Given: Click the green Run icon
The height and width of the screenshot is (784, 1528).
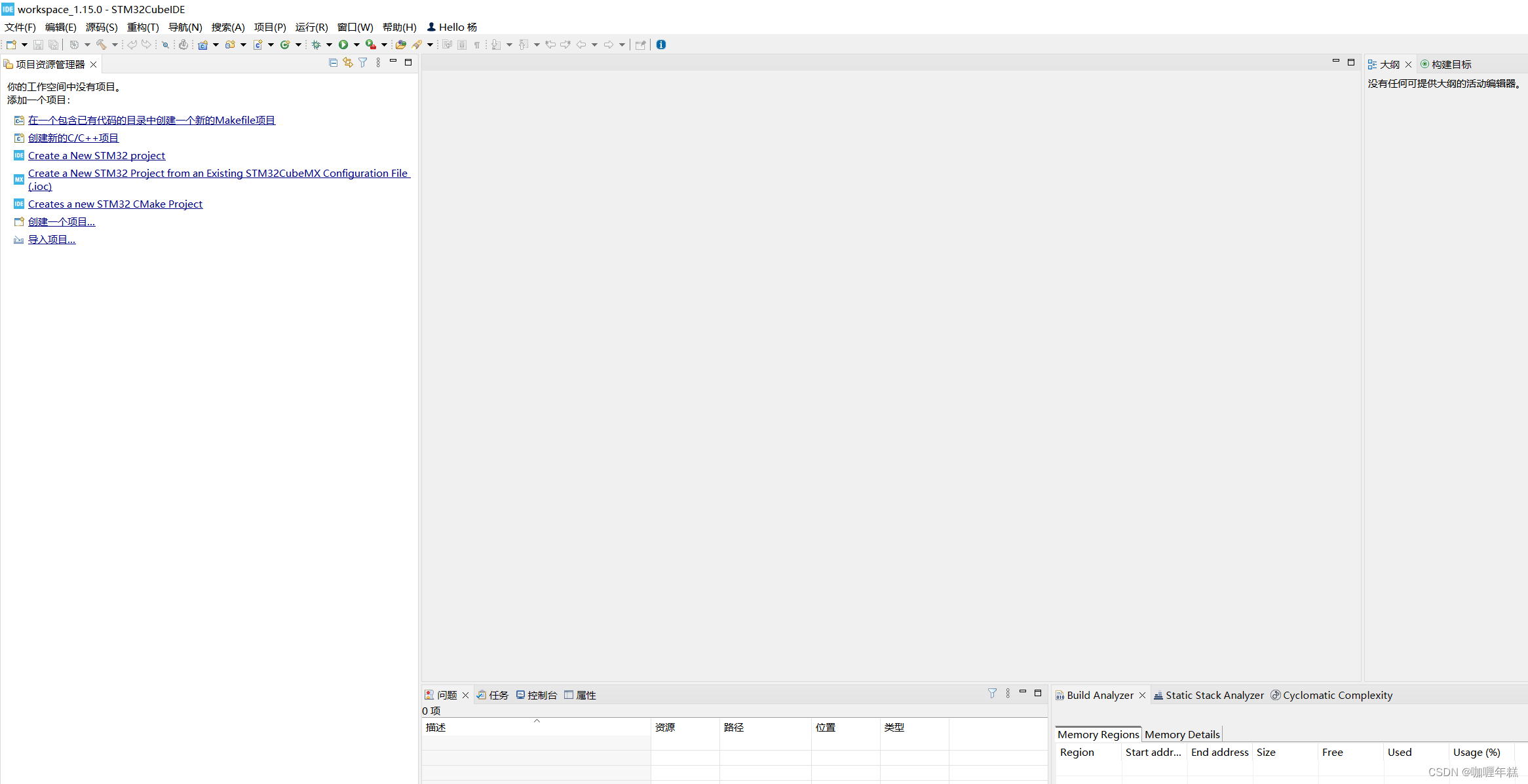Looking at the screenshot, I should [343, 45].
